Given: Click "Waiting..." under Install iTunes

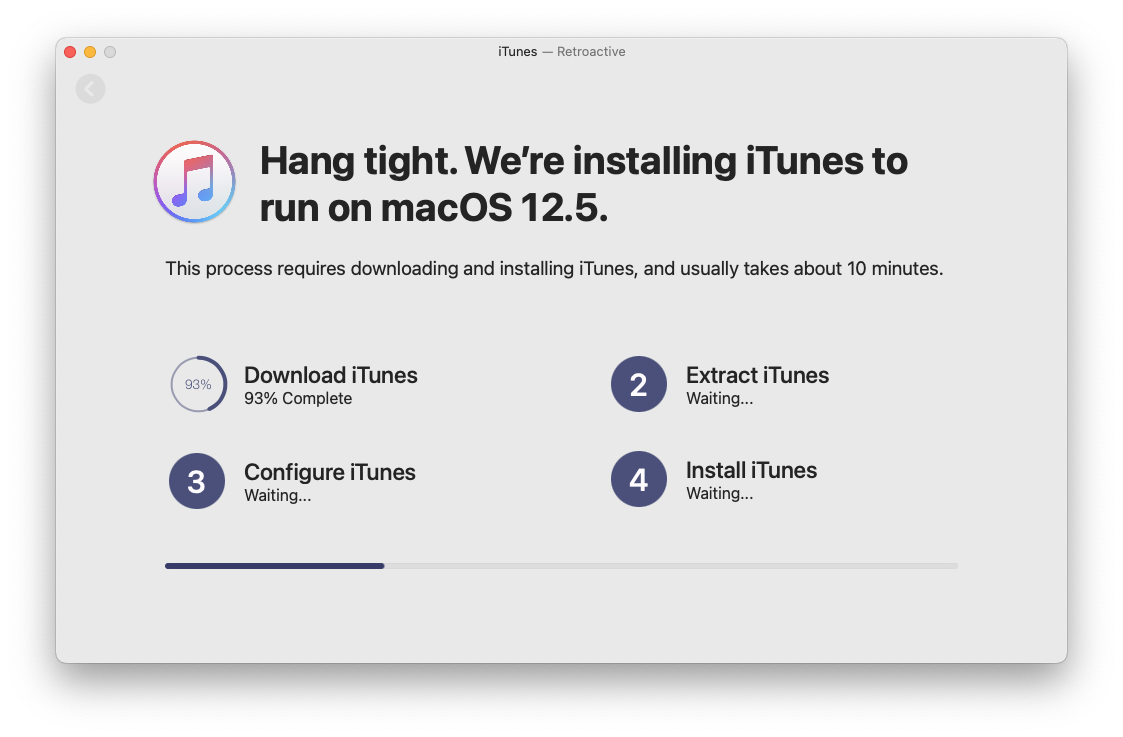Looking at the screenshot, I should pos(720,493).
